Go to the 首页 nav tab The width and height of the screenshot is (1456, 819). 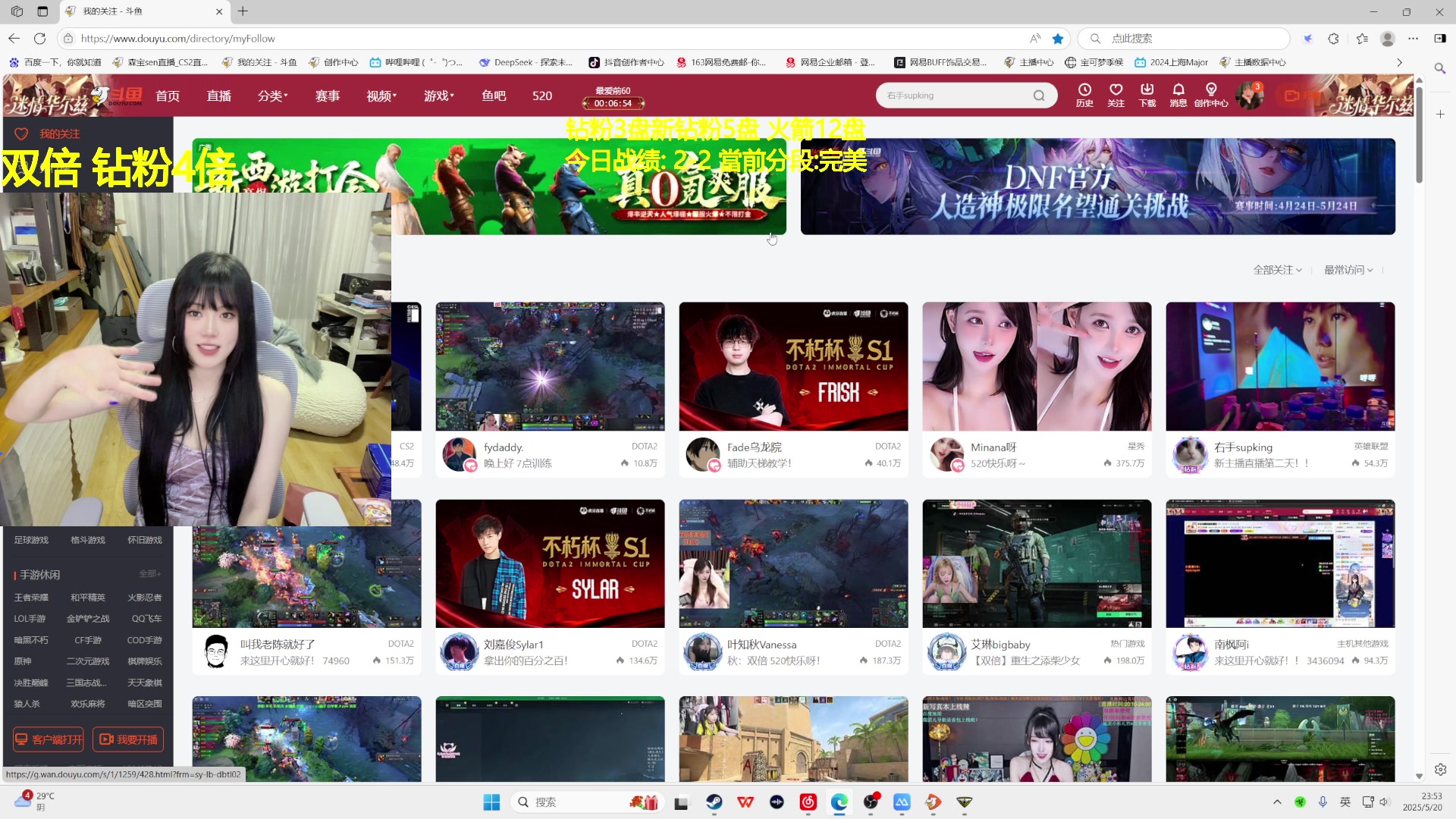point(168,96)
